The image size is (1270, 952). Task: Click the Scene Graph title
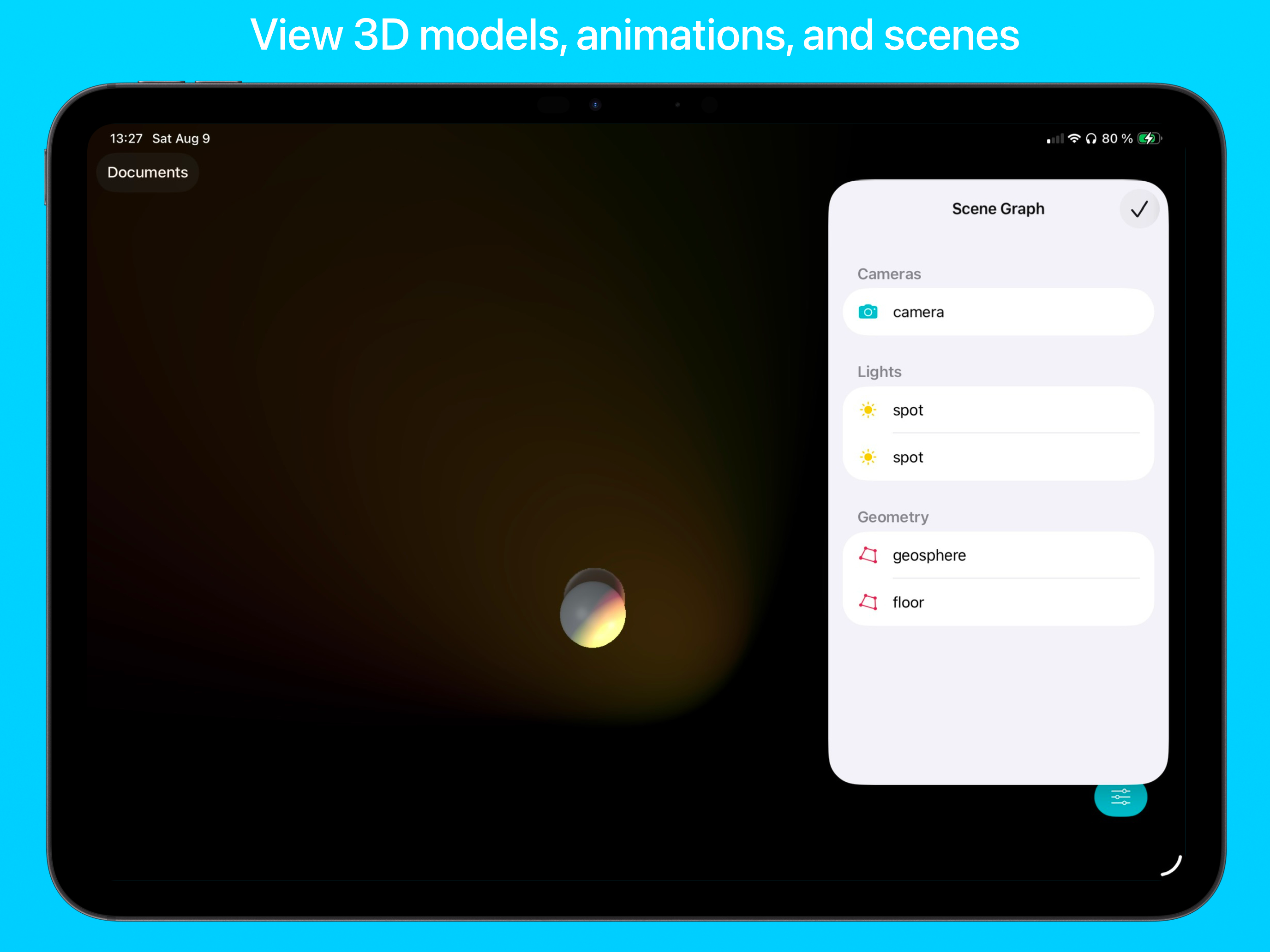click(998, 209)
